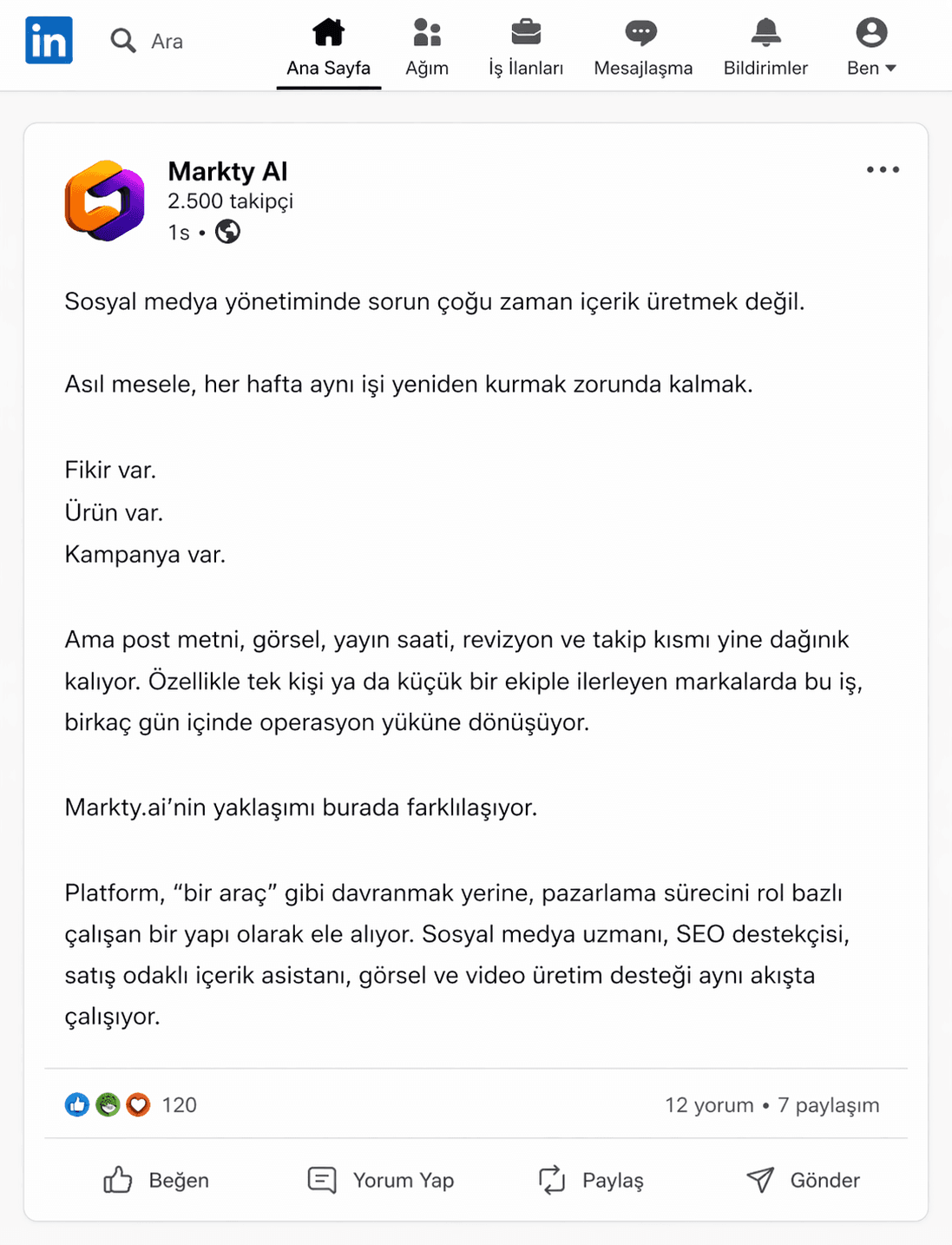Open post options three-dot menu
The image size is (952, 1245).
883,170
